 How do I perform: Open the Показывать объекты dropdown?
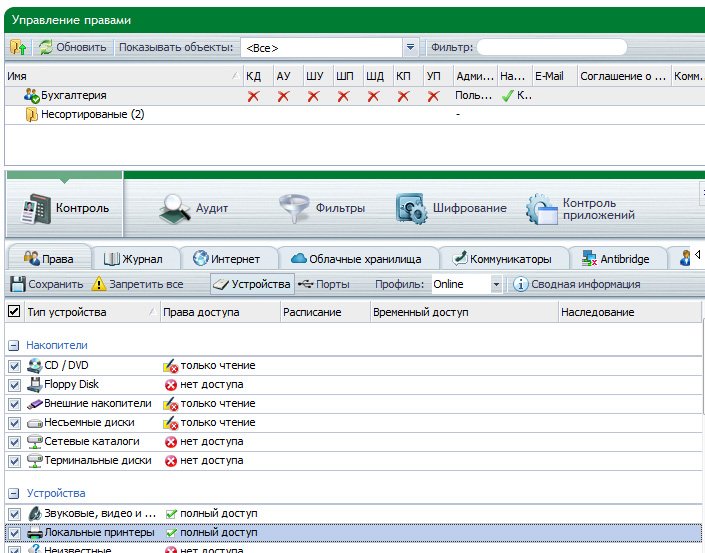(x=410, y=47)
